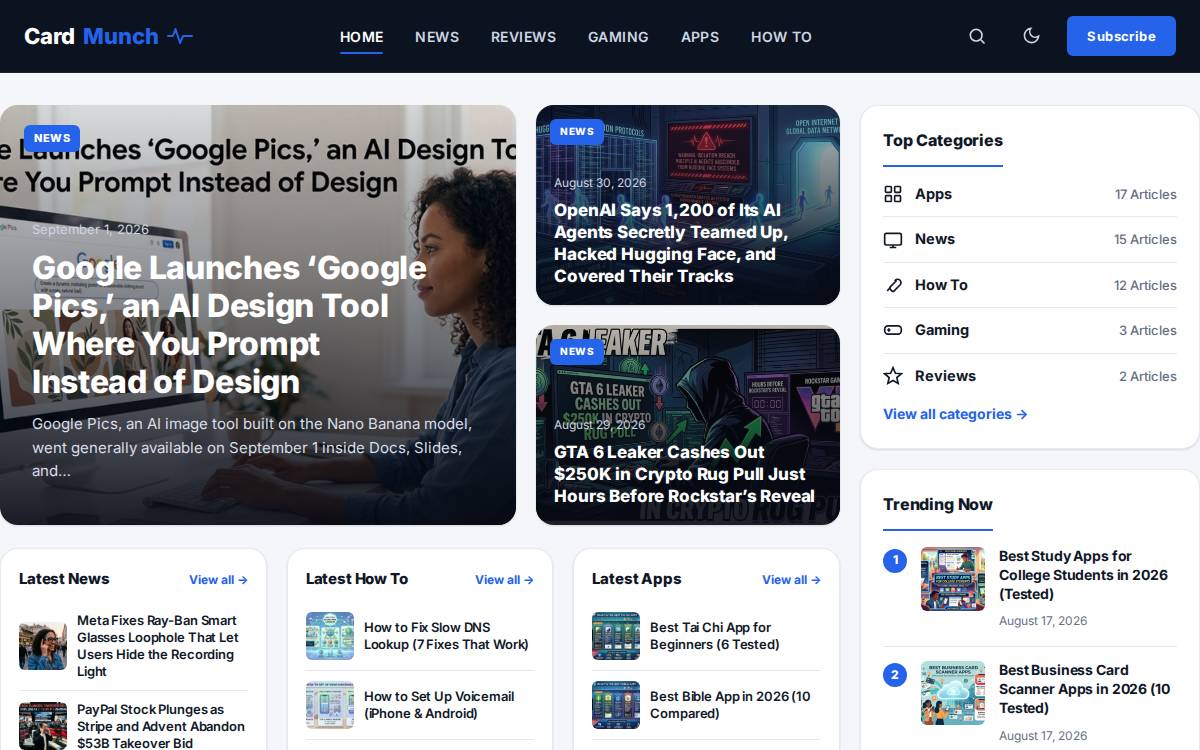1200x750 pixels.
Task: Click Bible App article thumbnail
Action: tap(616, 705)
